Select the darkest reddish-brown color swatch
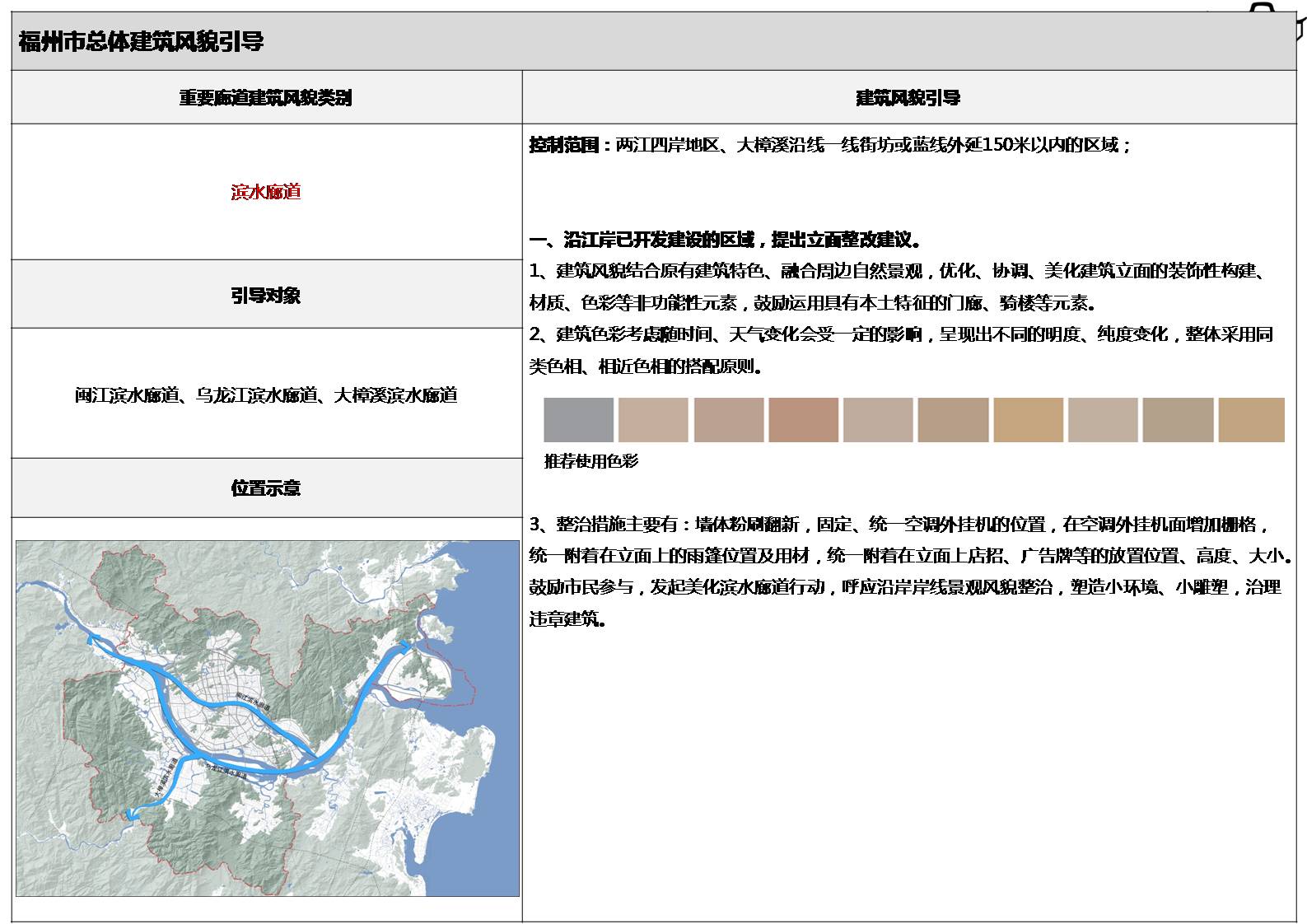 pos(803,420)
